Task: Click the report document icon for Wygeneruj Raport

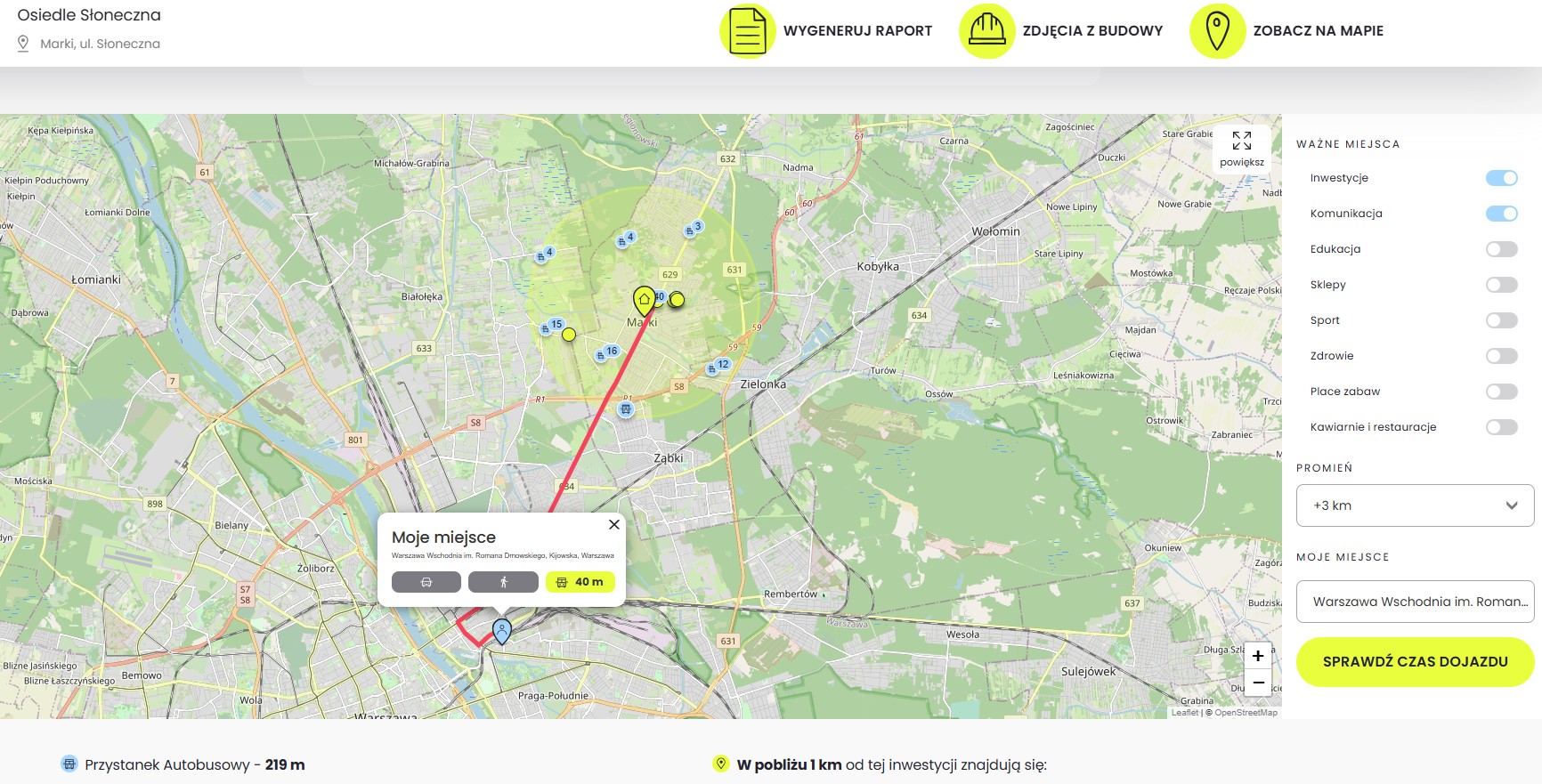Action: tap(747, 31)
